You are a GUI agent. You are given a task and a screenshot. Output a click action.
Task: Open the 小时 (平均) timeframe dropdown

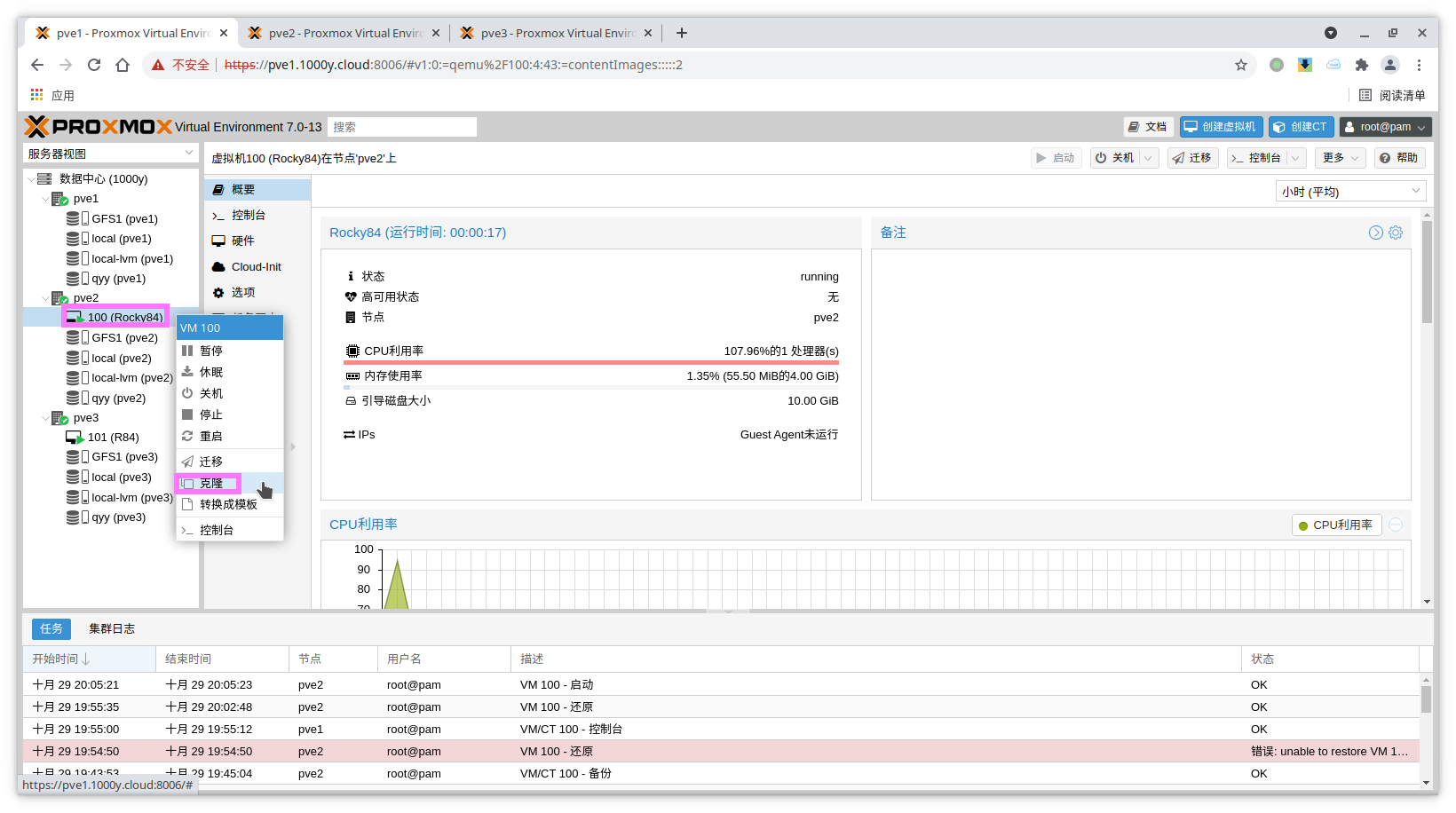coord(1349,192)
